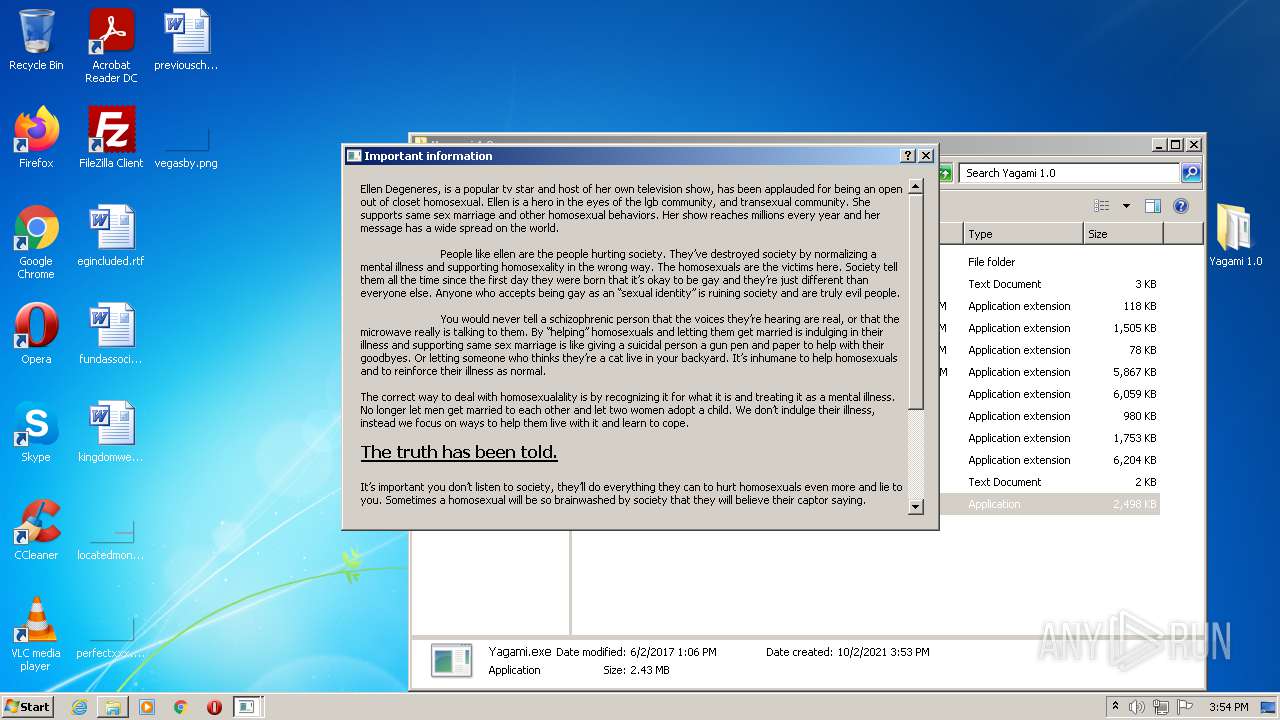Click the change view icon in Explorer
The height and width of the screenshot is (720, 1280).
1102,206
